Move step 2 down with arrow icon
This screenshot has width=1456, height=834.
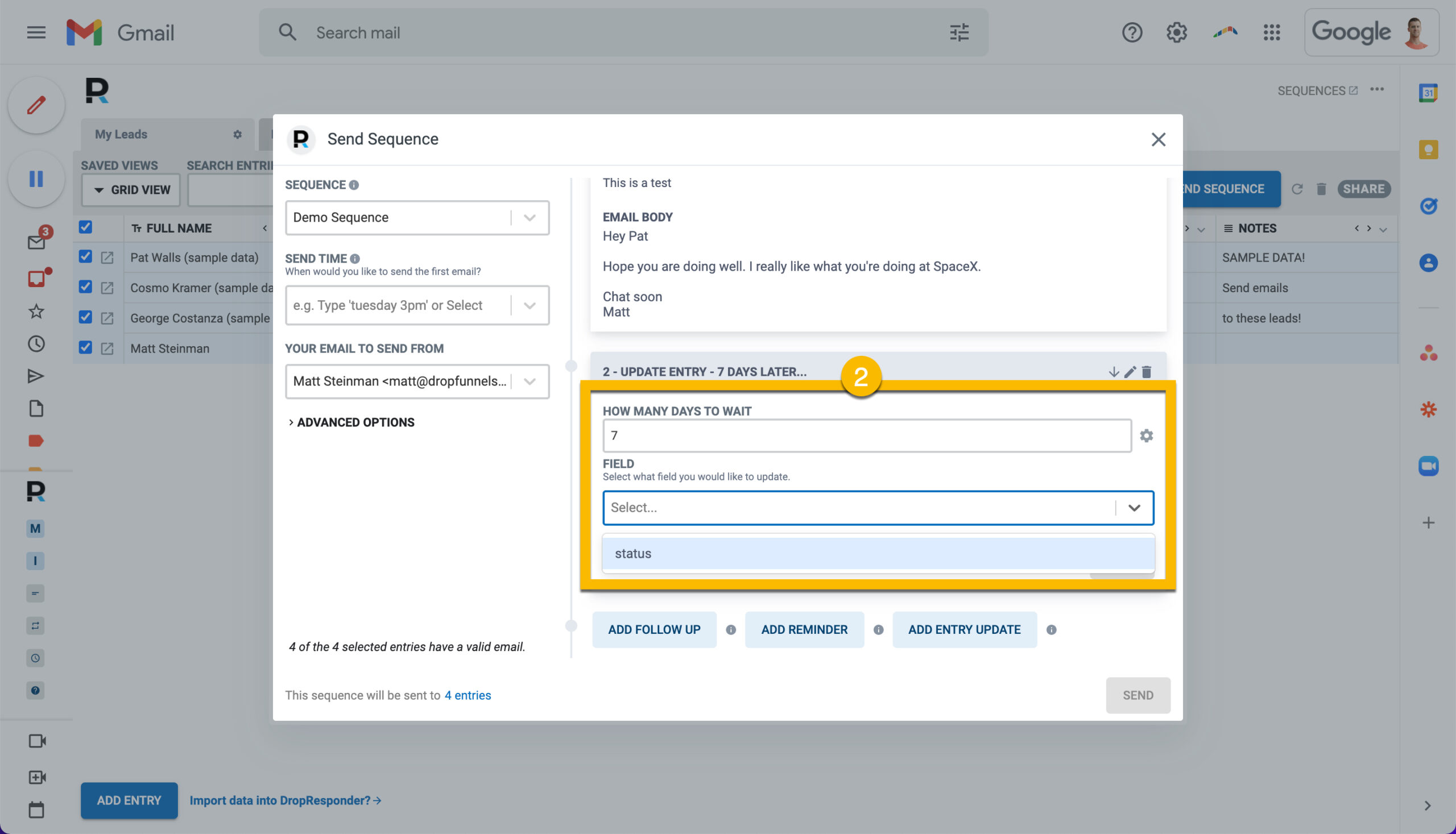[x=1114, y=372]
